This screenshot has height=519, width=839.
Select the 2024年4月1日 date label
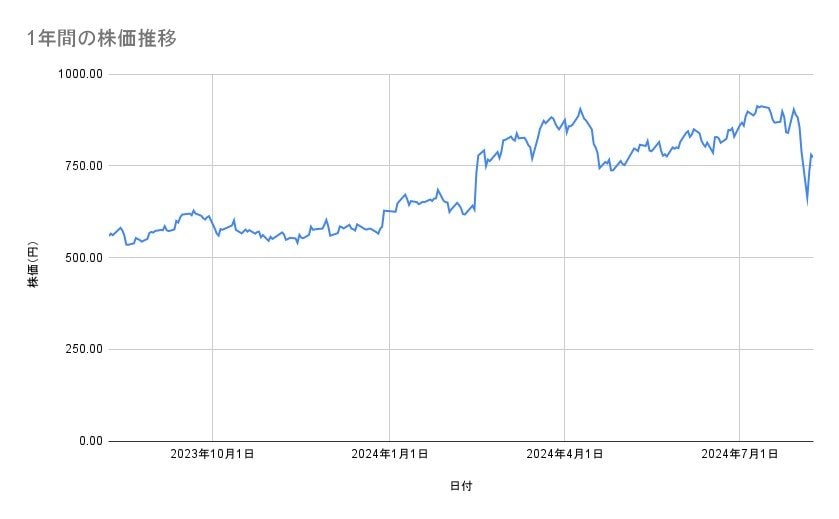point(564,455)
